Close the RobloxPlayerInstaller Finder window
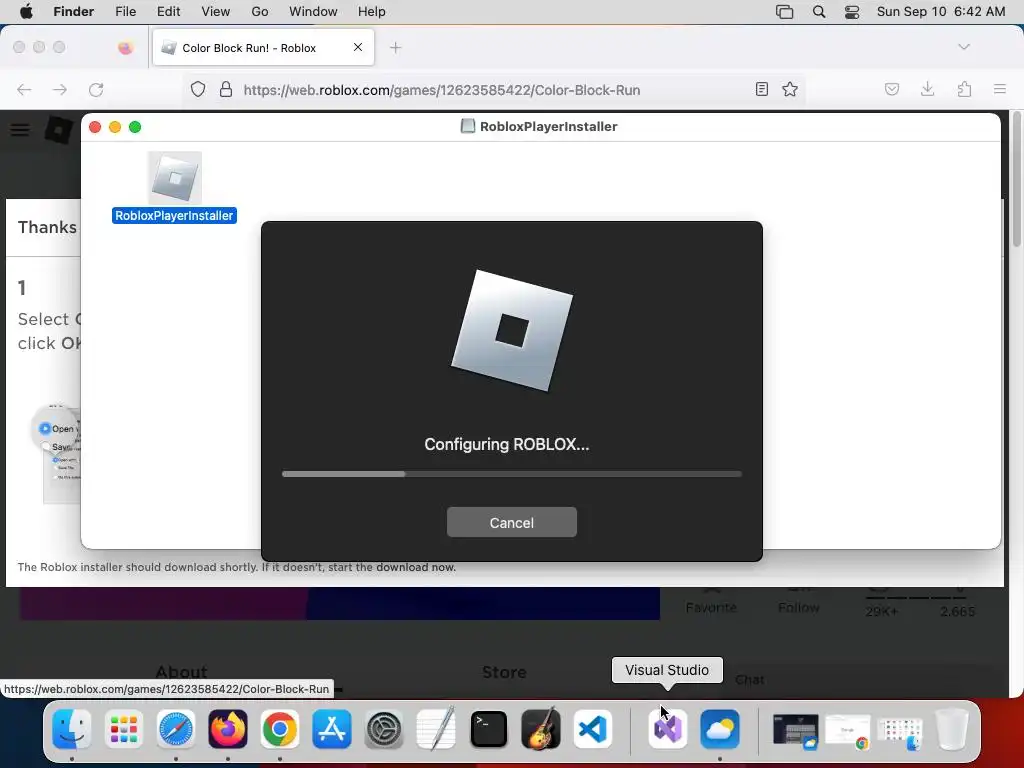The height and width of the screenshot is (768, 1024). tap(95, 127)
